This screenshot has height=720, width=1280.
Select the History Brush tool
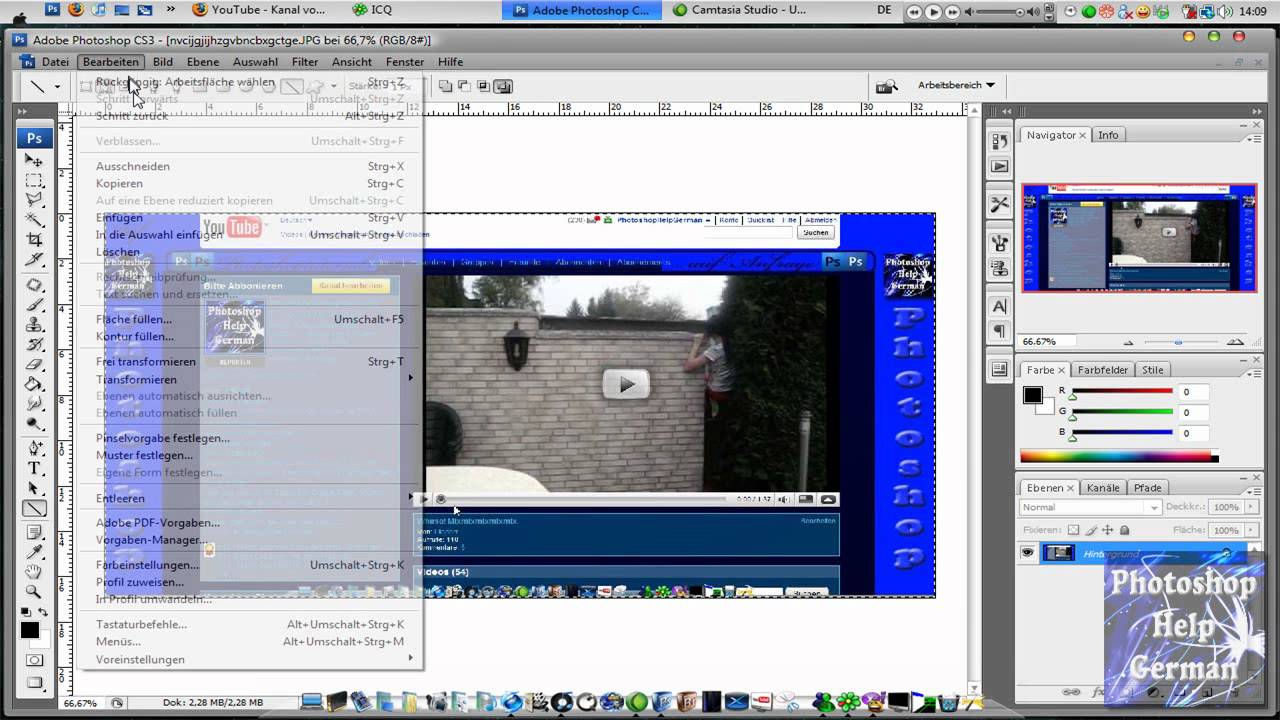34,345
